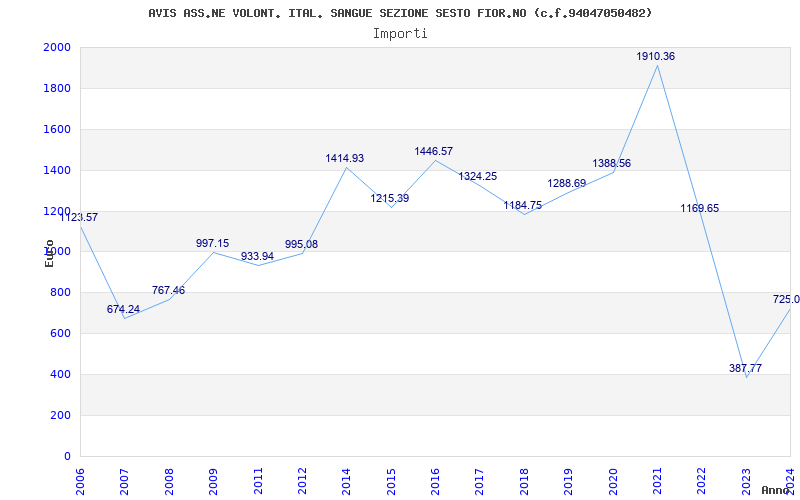Select the 1414.93 value label
Screen dimensions: 800x500
[x=344, y=159]
